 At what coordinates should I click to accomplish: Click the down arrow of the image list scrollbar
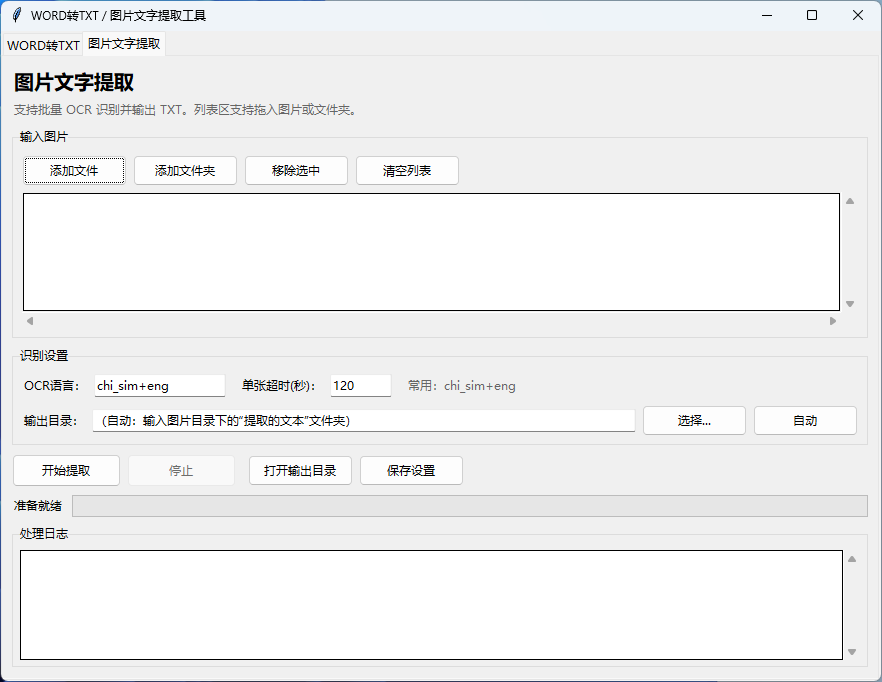click(x=850, y=304)
